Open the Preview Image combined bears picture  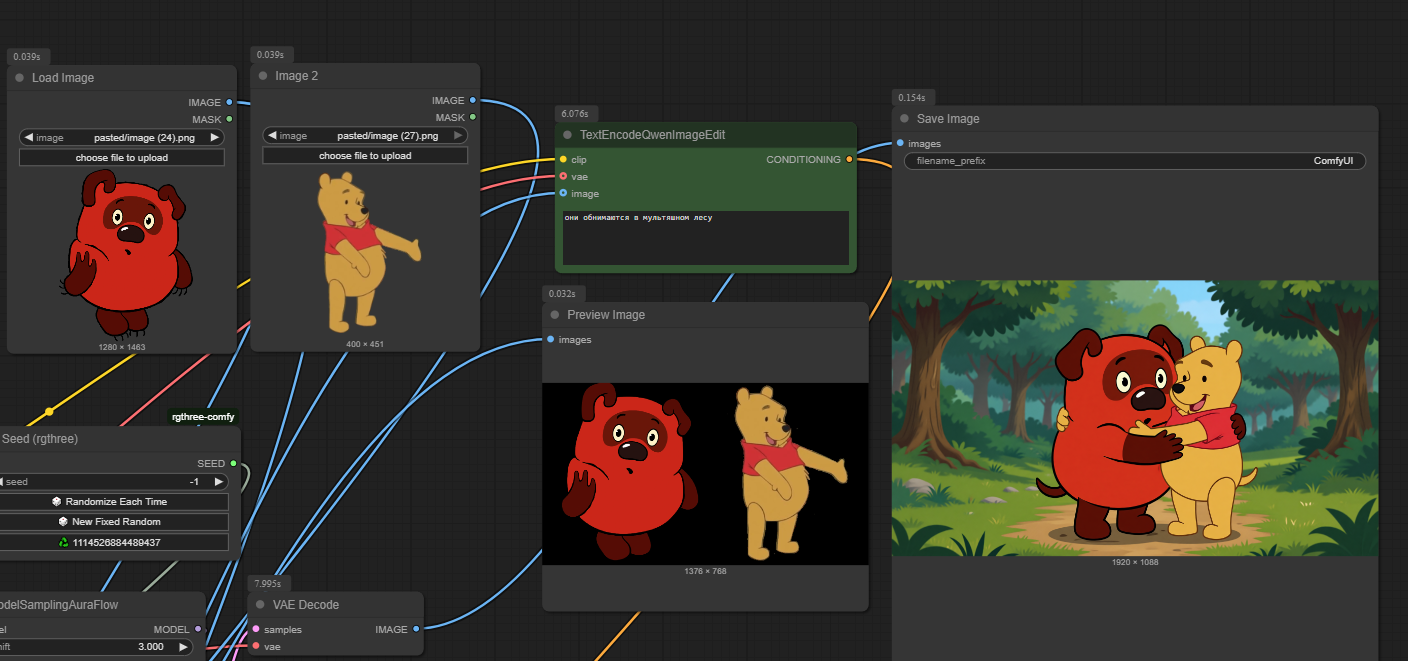tap(705, 474)
